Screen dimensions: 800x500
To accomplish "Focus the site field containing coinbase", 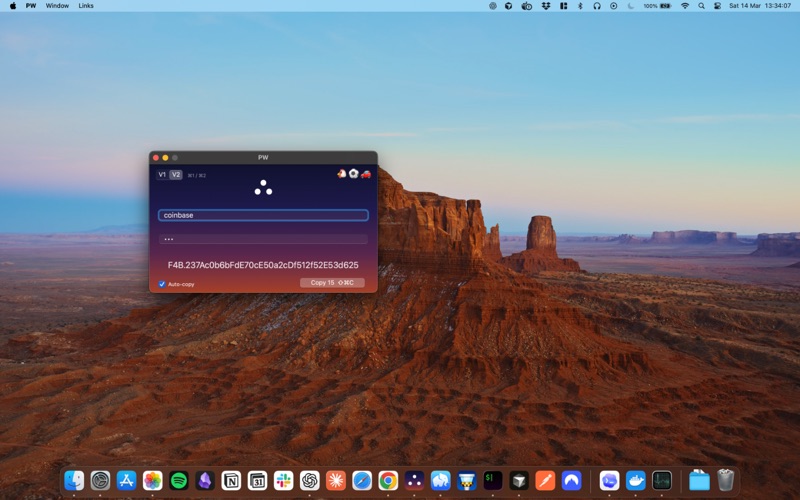I will [263, 215].
